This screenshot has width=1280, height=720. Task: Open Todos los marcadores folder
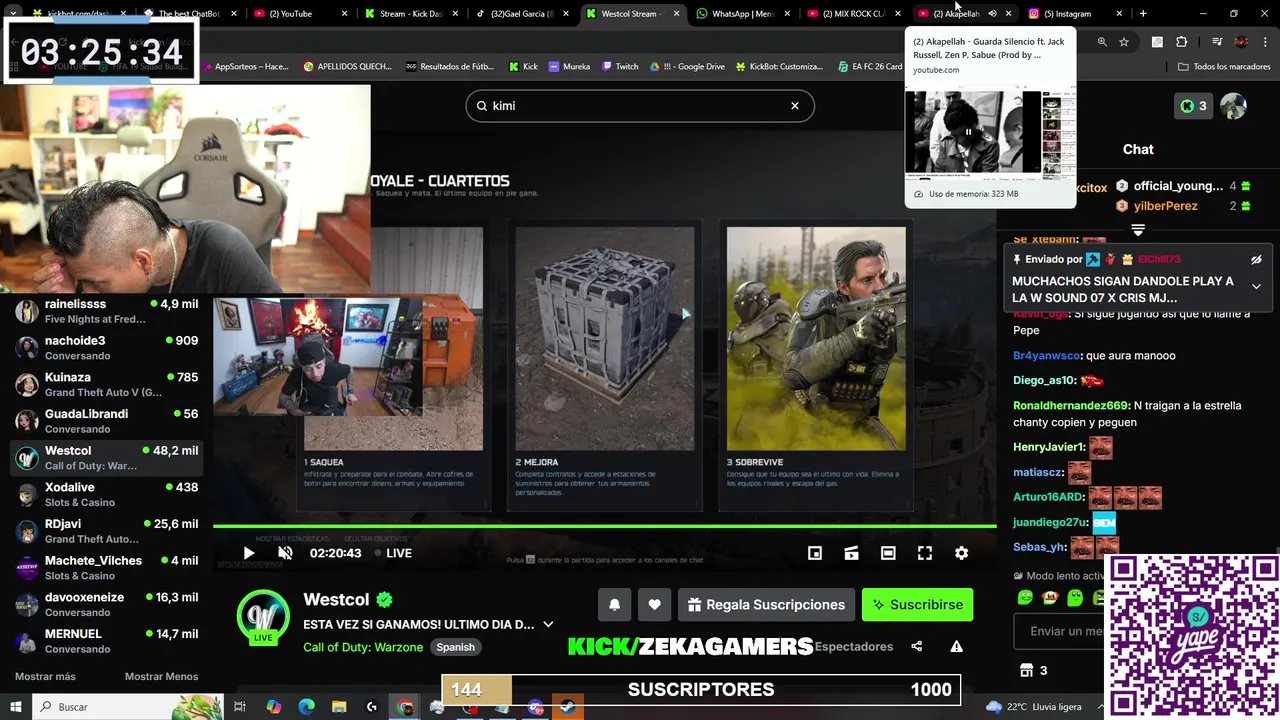point(1224,67)
